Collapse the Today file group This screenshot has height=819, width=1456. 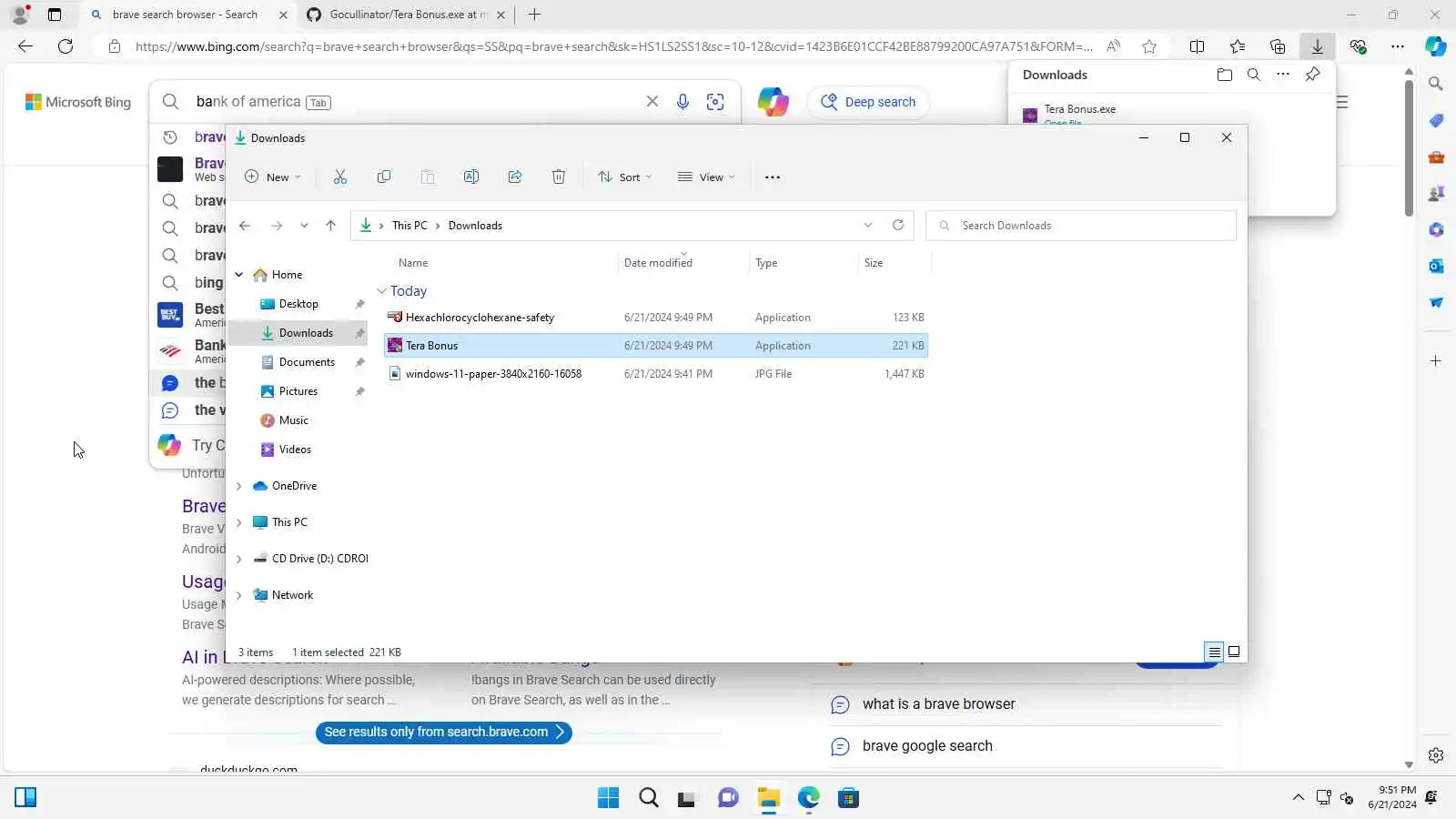381,291
